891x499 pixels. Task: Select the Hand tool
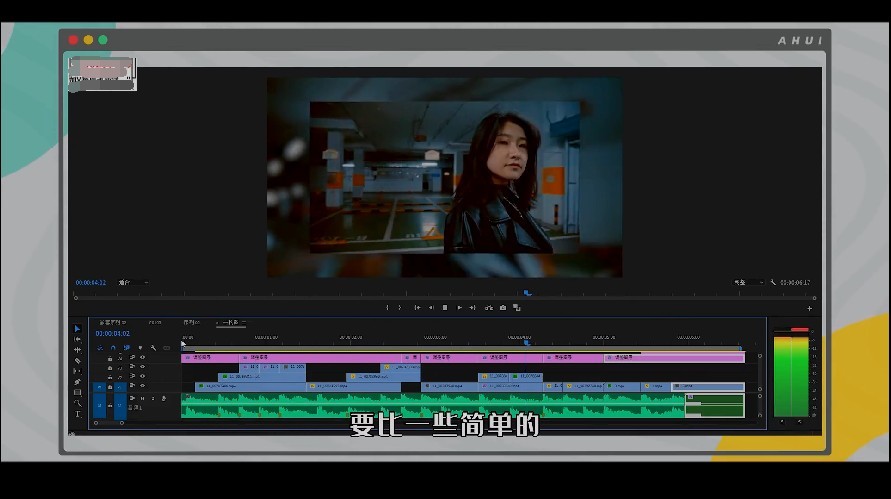(77, 403)
